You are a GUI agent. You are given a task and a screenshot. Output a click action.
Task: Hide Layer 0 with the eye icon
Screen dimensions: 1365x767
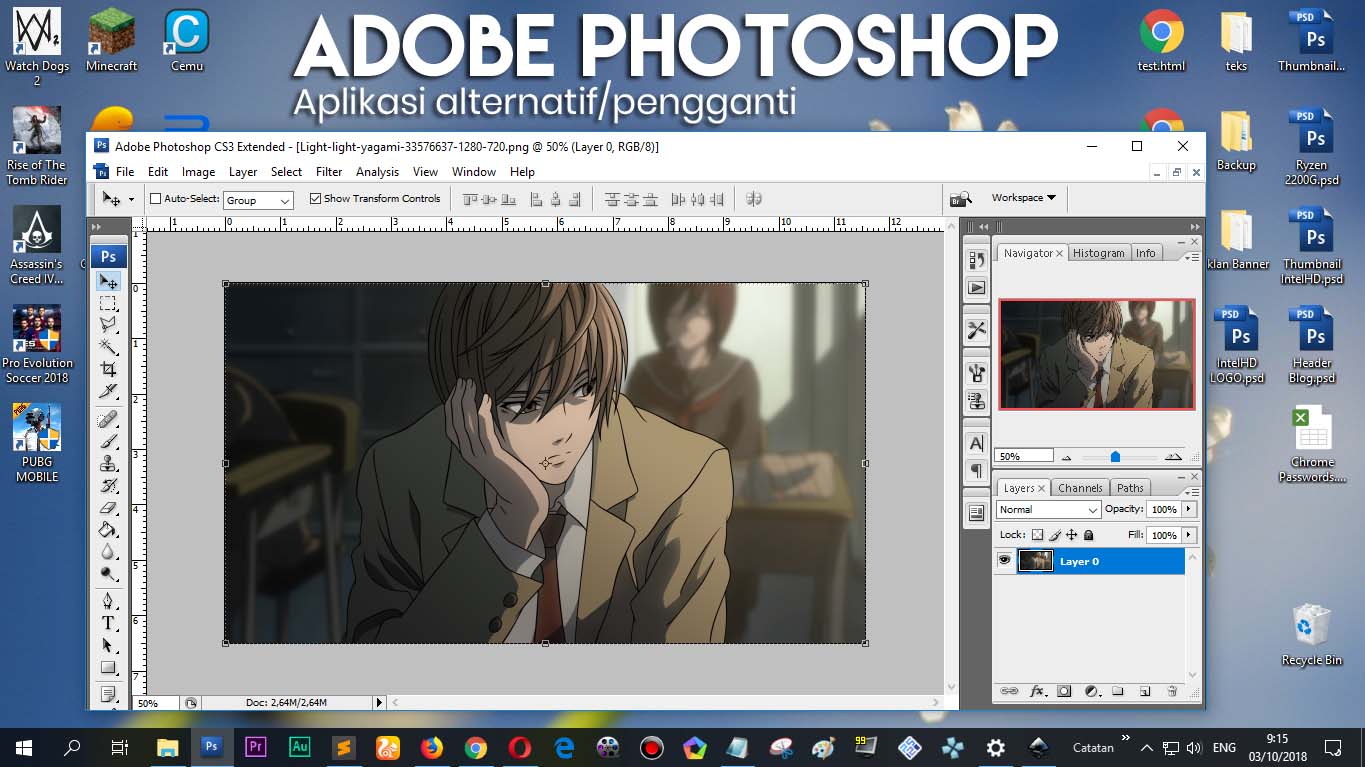click(1004, 561)
